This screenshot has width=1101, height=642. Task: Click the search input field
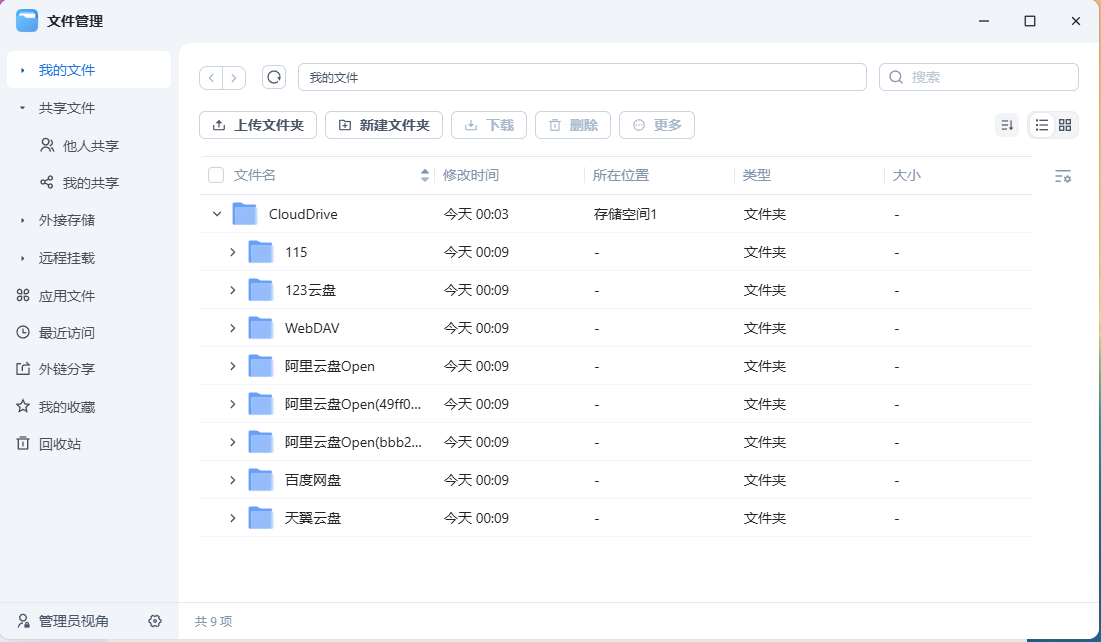click(978, 76)
